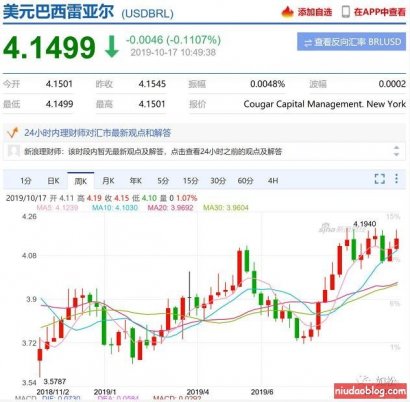Select the 日K chart tab

(x=53, y=181)
